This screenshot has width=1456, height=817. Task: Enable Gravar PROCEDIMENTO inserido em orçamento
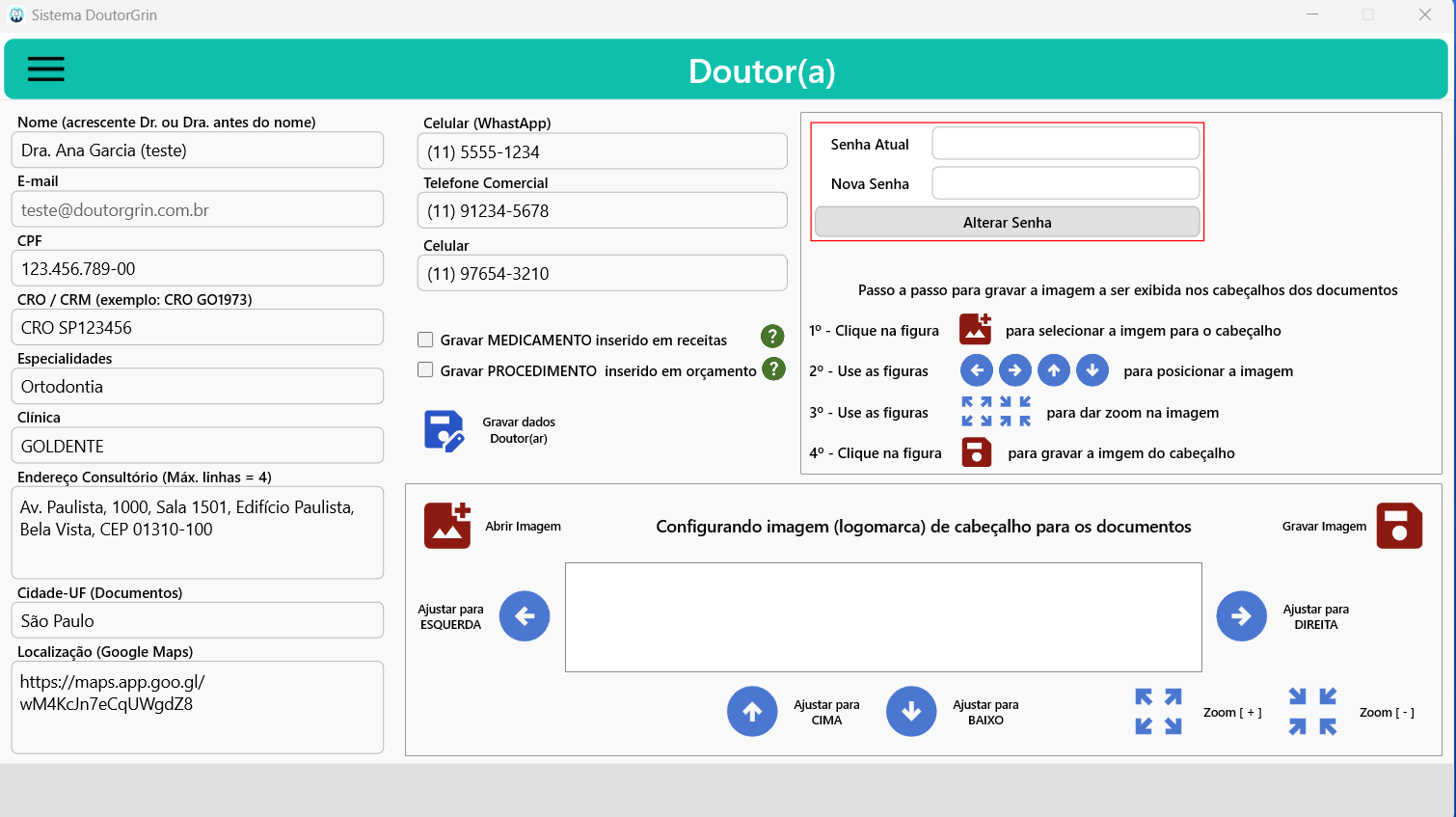[x=425, y=370]
